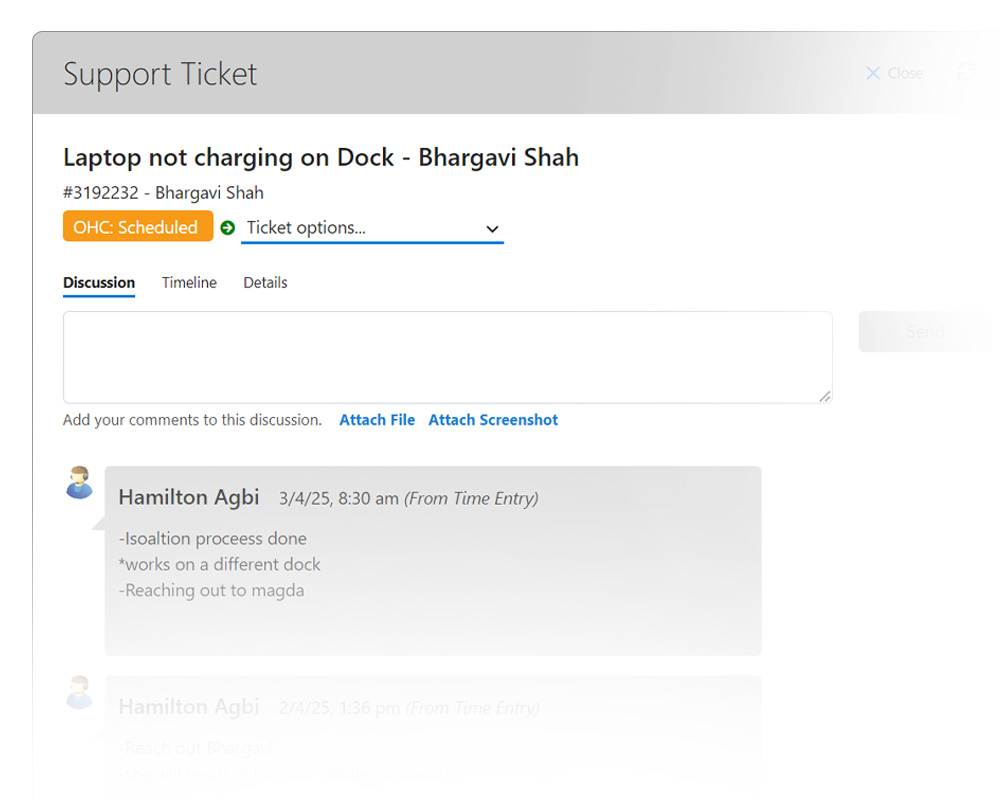1000x800 pixels.
Task: Switch to the Timeline tab
Action: tap(189, 283)
